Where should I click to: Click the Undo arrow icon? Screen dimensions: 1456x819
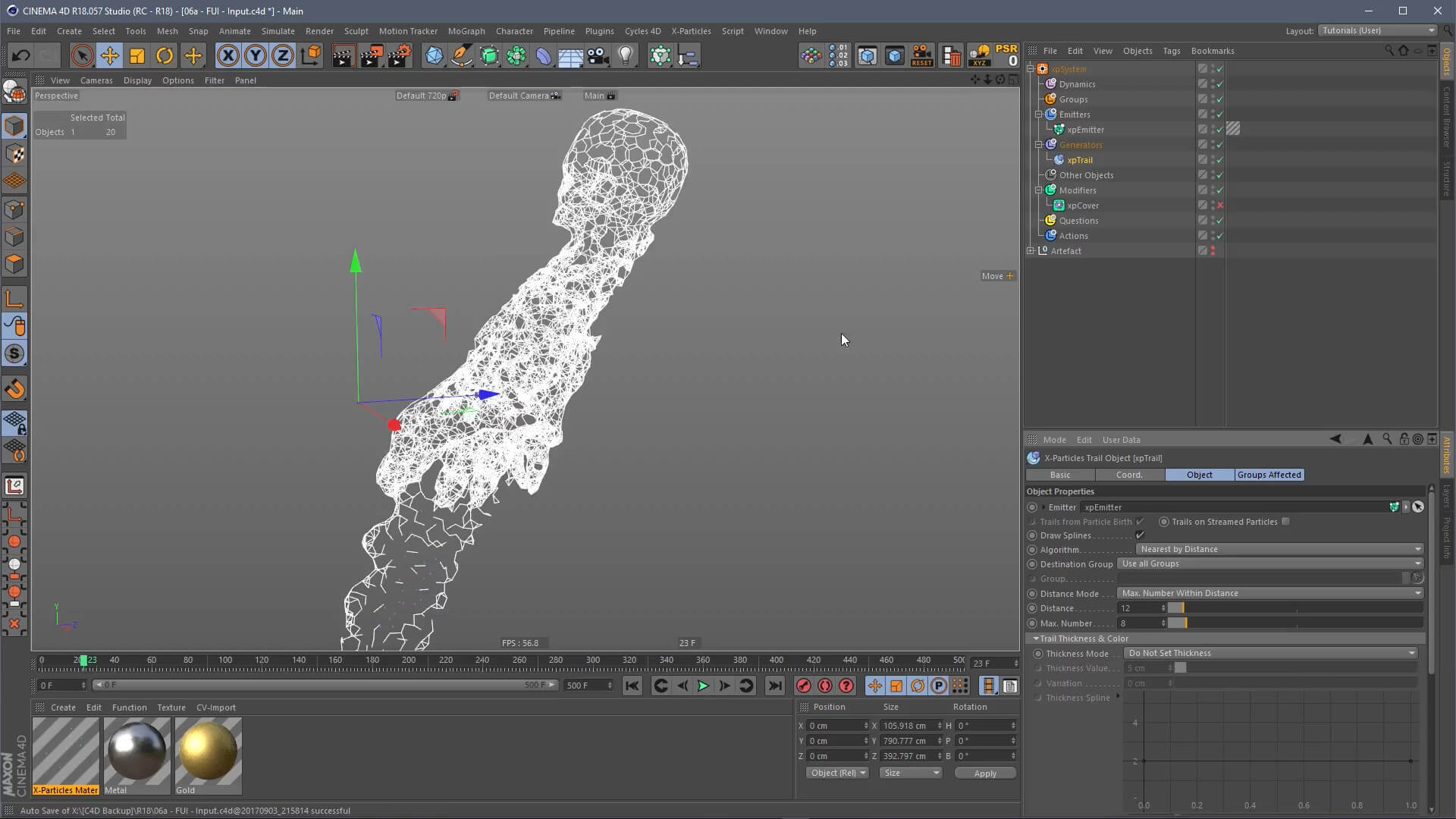coord(20,55)
